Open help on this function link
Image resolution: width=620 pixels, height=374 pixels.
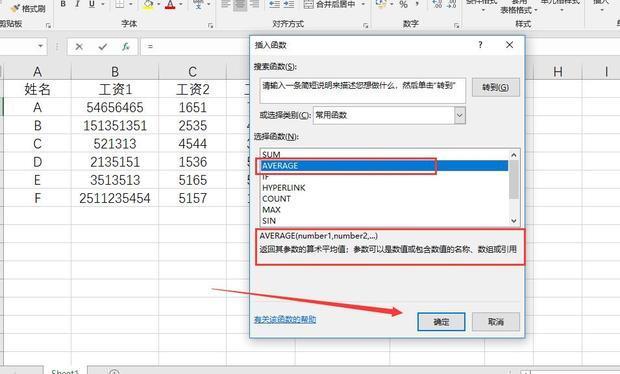point(285,319)
